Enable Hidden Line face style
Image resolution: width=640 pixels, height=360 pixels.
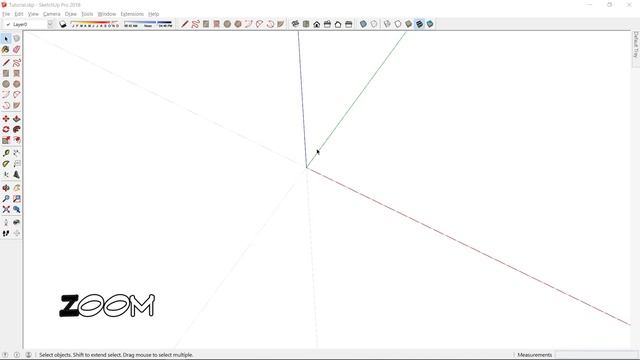[x=398, y=24]
